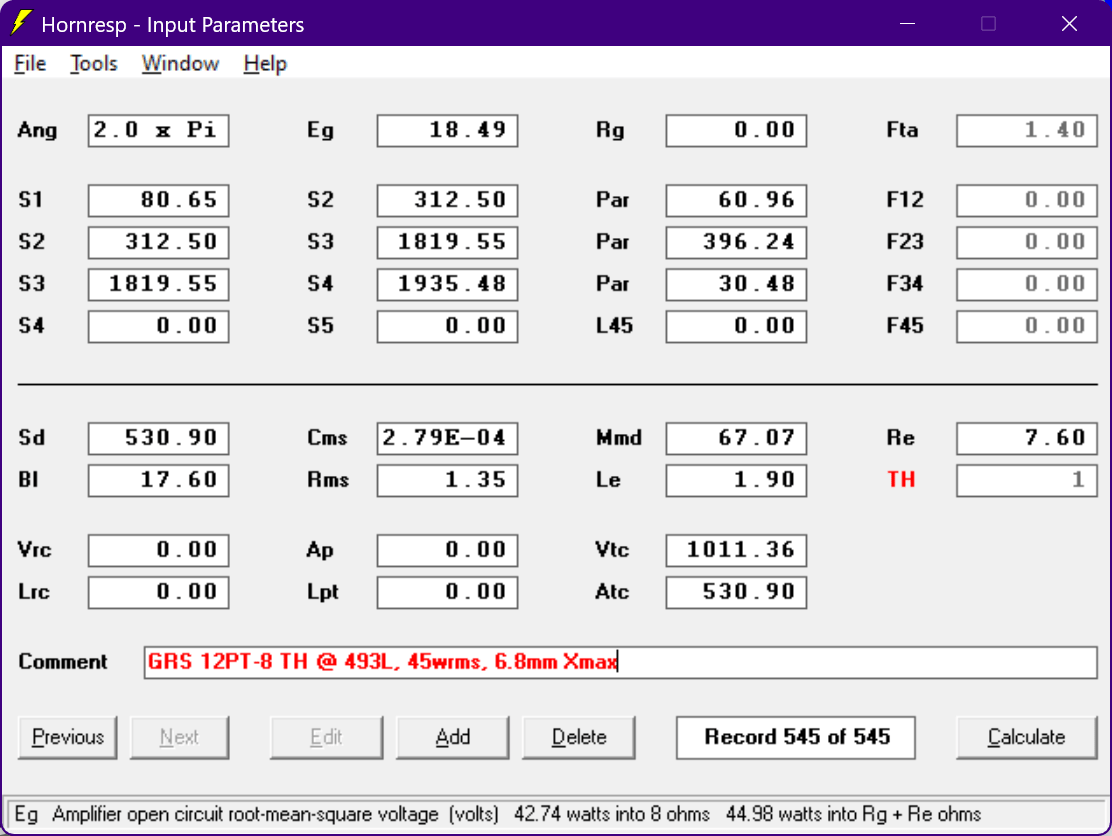Click the Par label beside 60.96
This screenshot has height=836, width=1112.
pos(613,201)
